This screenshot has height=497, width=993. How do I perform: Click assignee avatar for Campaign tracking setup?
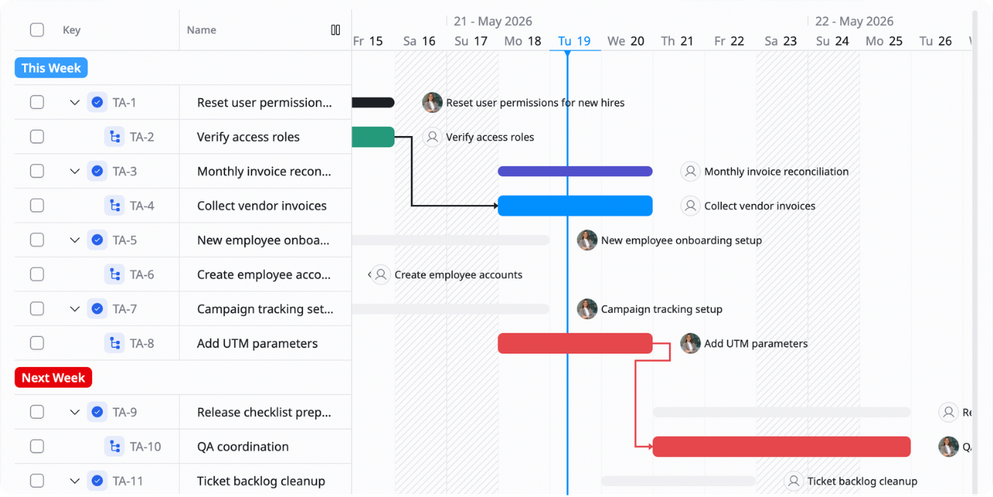tap(587, 309)
